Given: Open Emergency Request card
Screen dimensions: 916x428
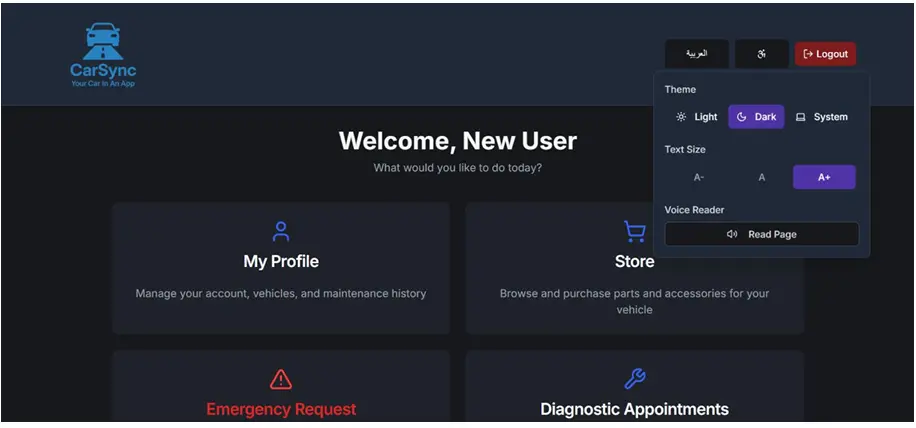Looking at the screenshot, I should (281, 386).
